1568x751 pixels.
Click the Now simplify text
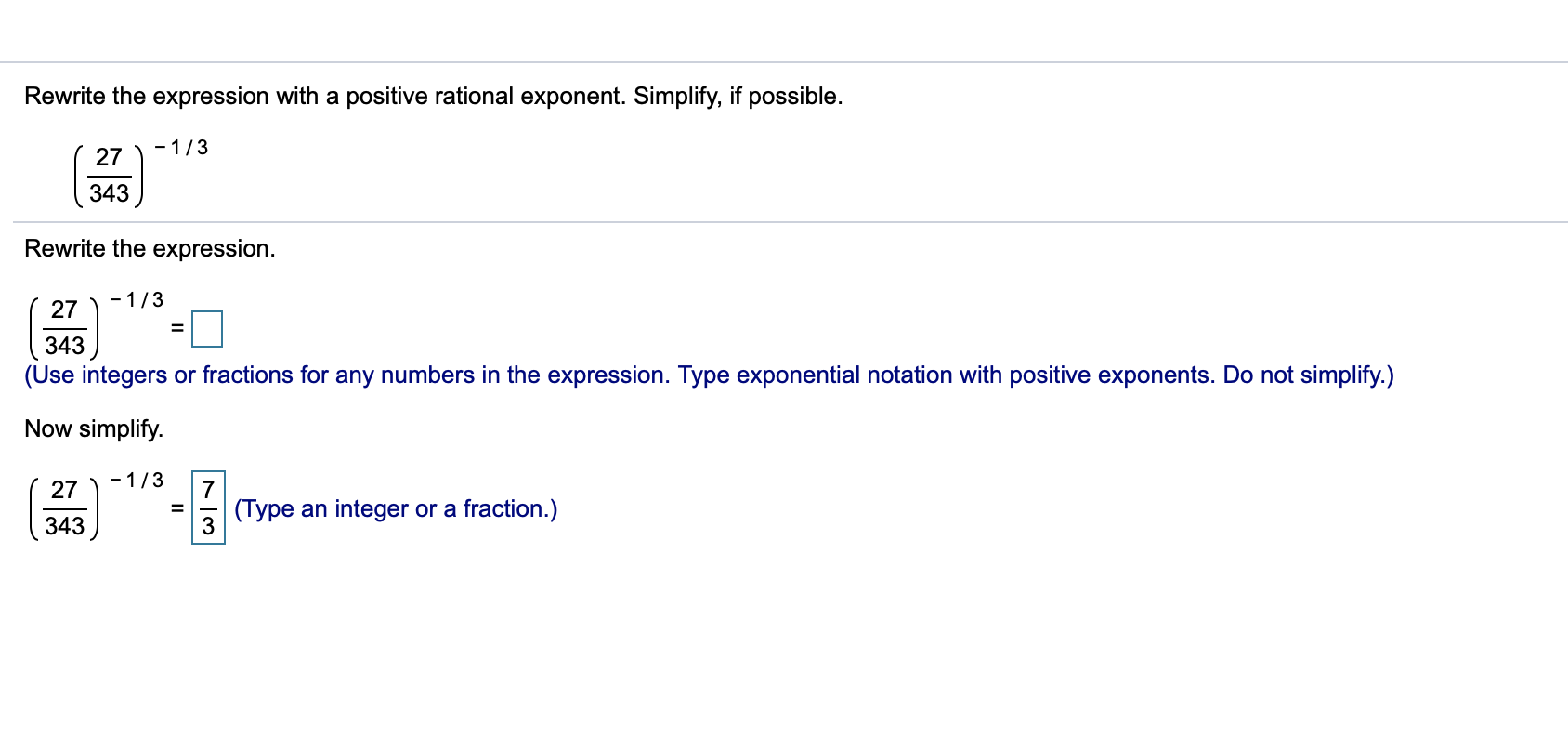pos(93,428)
